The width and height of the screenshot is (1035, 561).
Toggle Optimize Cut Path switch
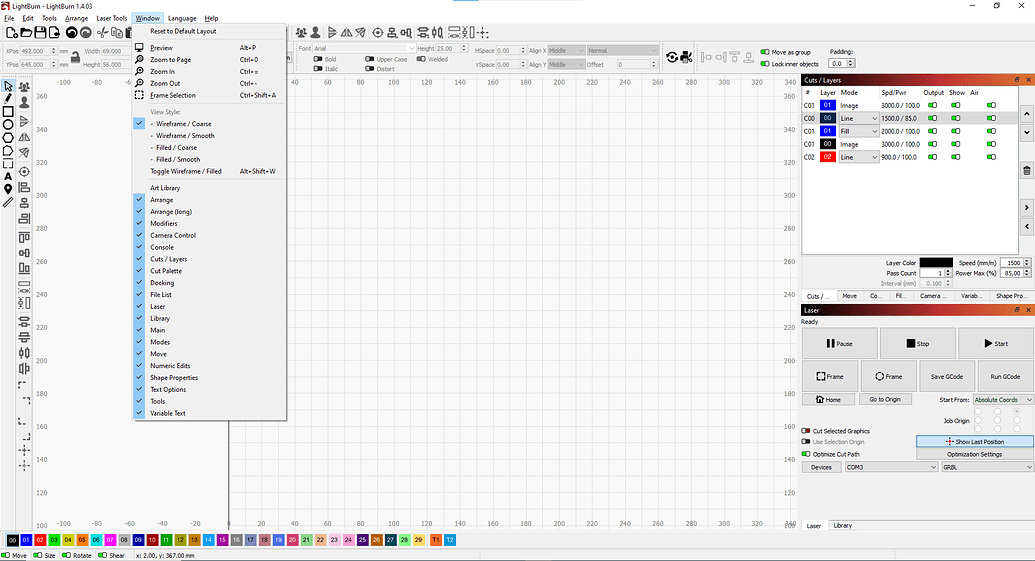point(806,454)
